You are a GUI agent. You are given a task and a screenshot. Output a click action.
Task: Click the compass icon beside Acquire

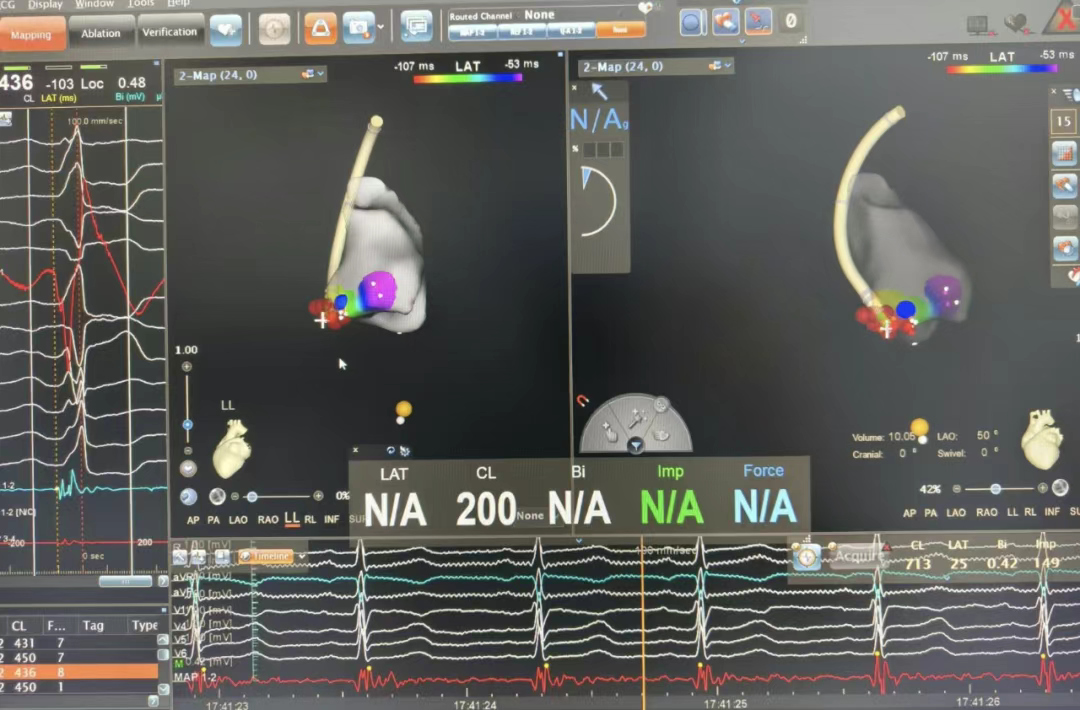(x=807, y=556)
